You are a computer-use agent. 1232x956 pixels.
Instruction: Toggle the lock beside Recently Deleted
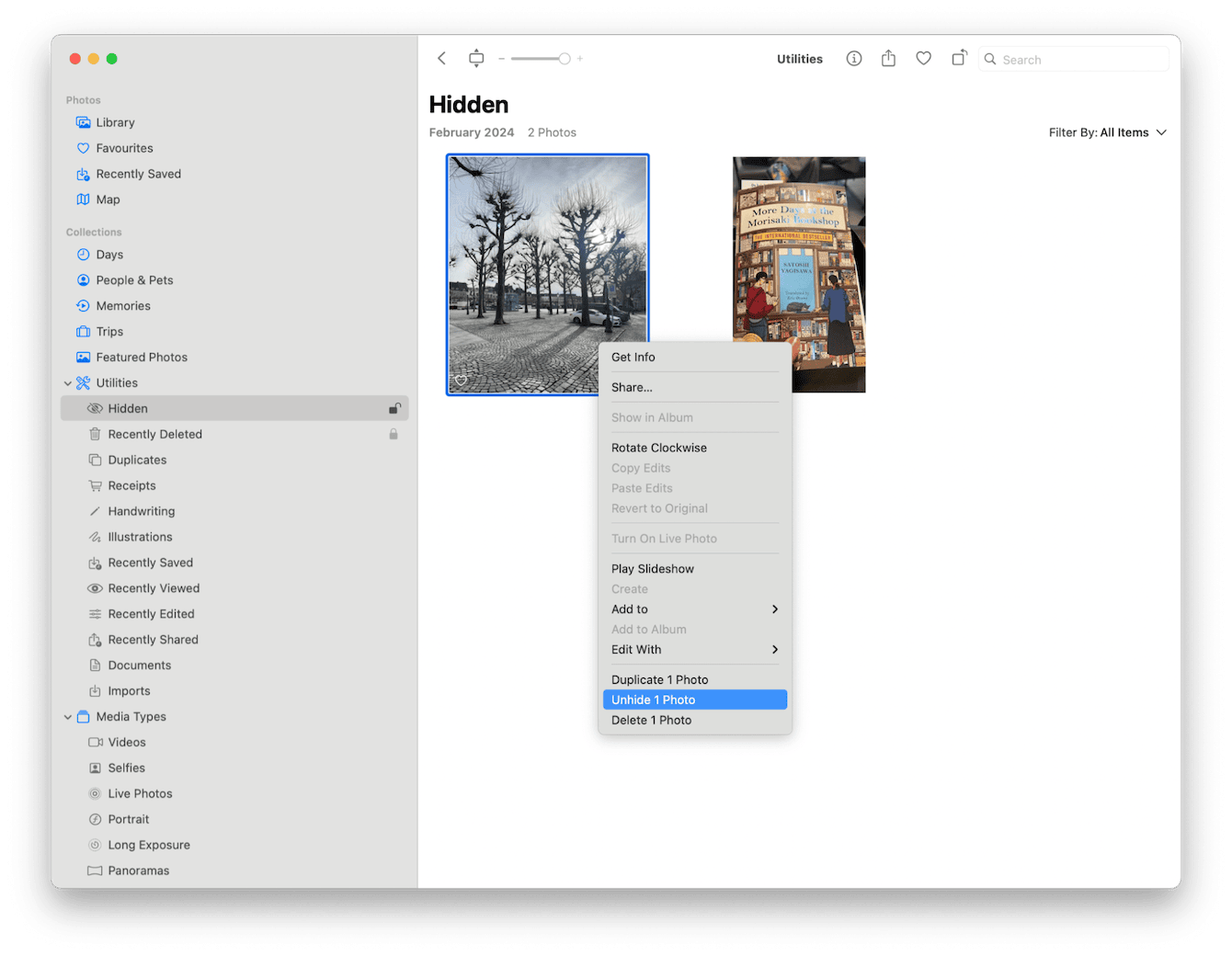click(394, 434)
